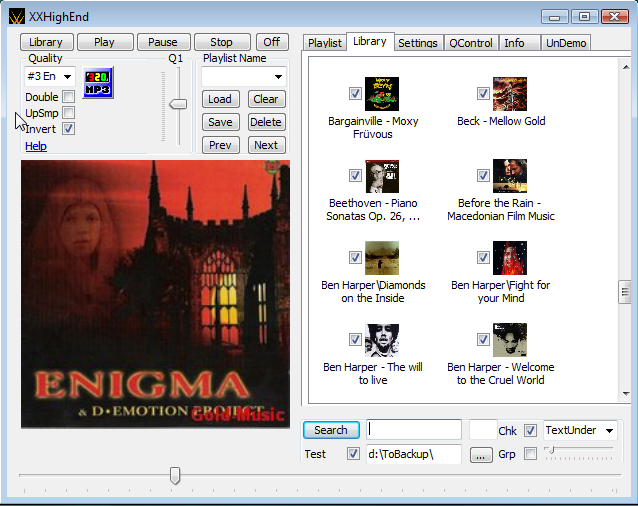Viewport: 638px width, 506px height.
Task: Go to previous track with Prev
Action: click(221, 145)
